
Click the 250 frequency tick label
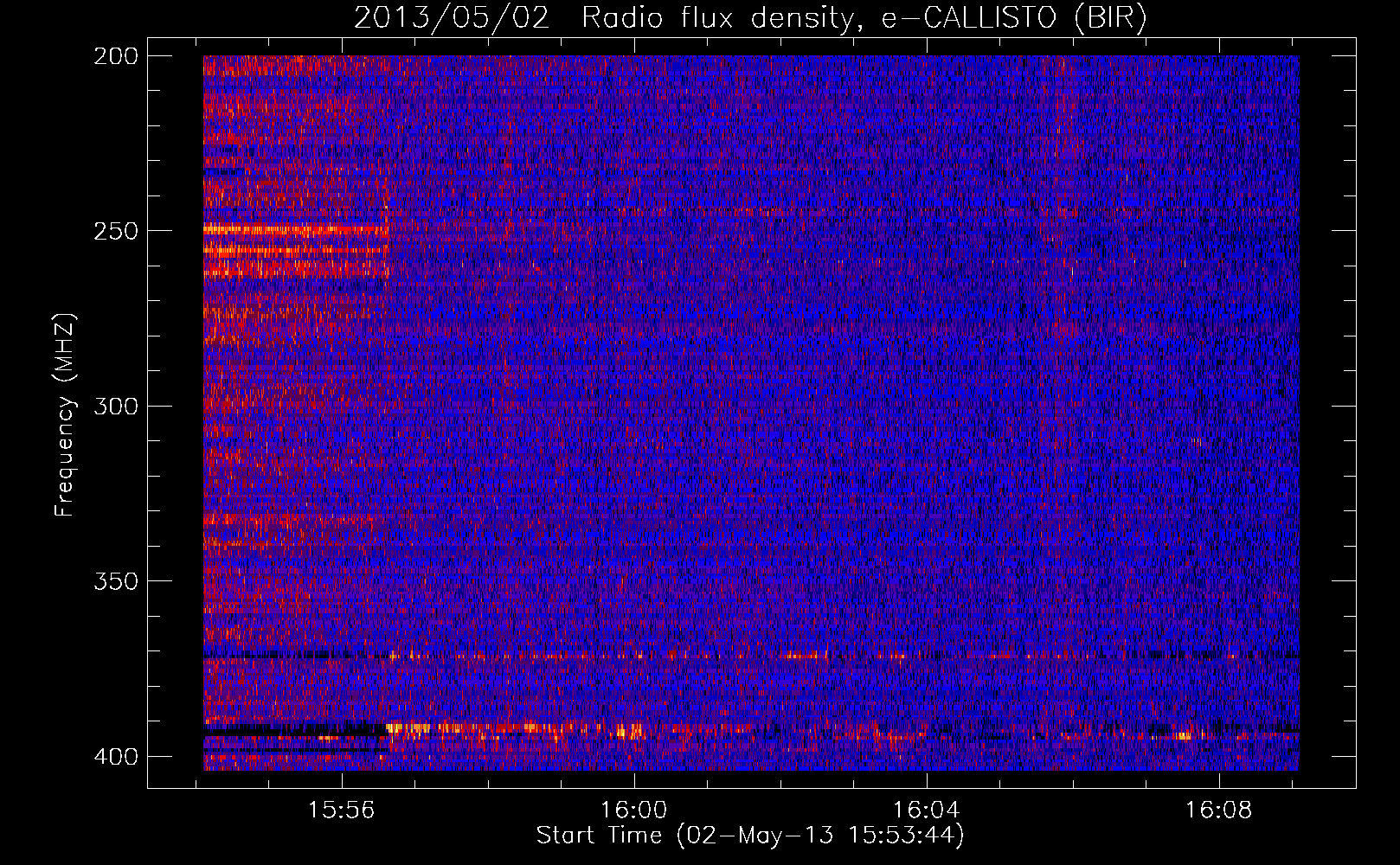pos(115,231)
